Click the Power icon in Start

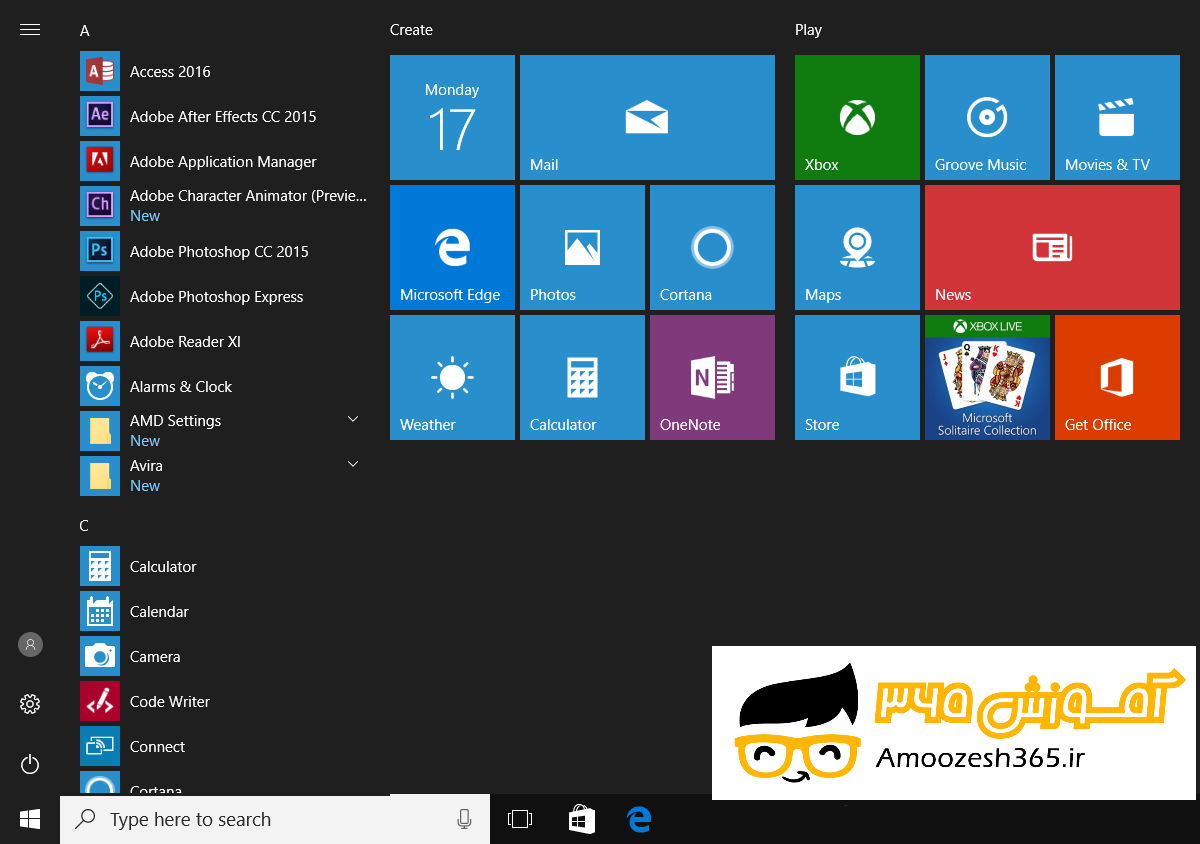[30, 765]
